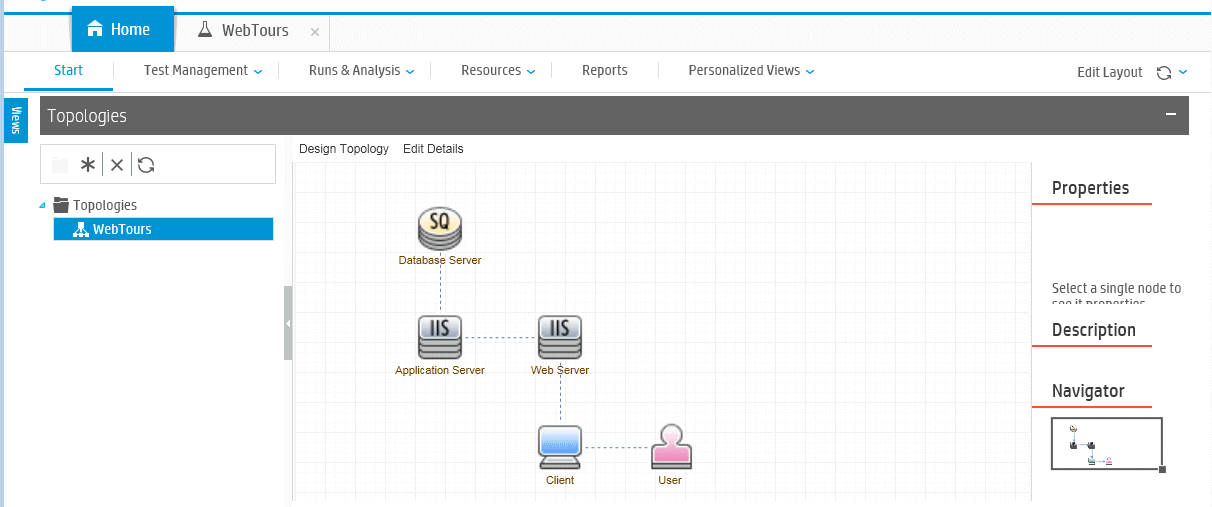Open the Test Management dropdown menu
The height and width of the screenshot is (507, 1212).
pos(203,71)
